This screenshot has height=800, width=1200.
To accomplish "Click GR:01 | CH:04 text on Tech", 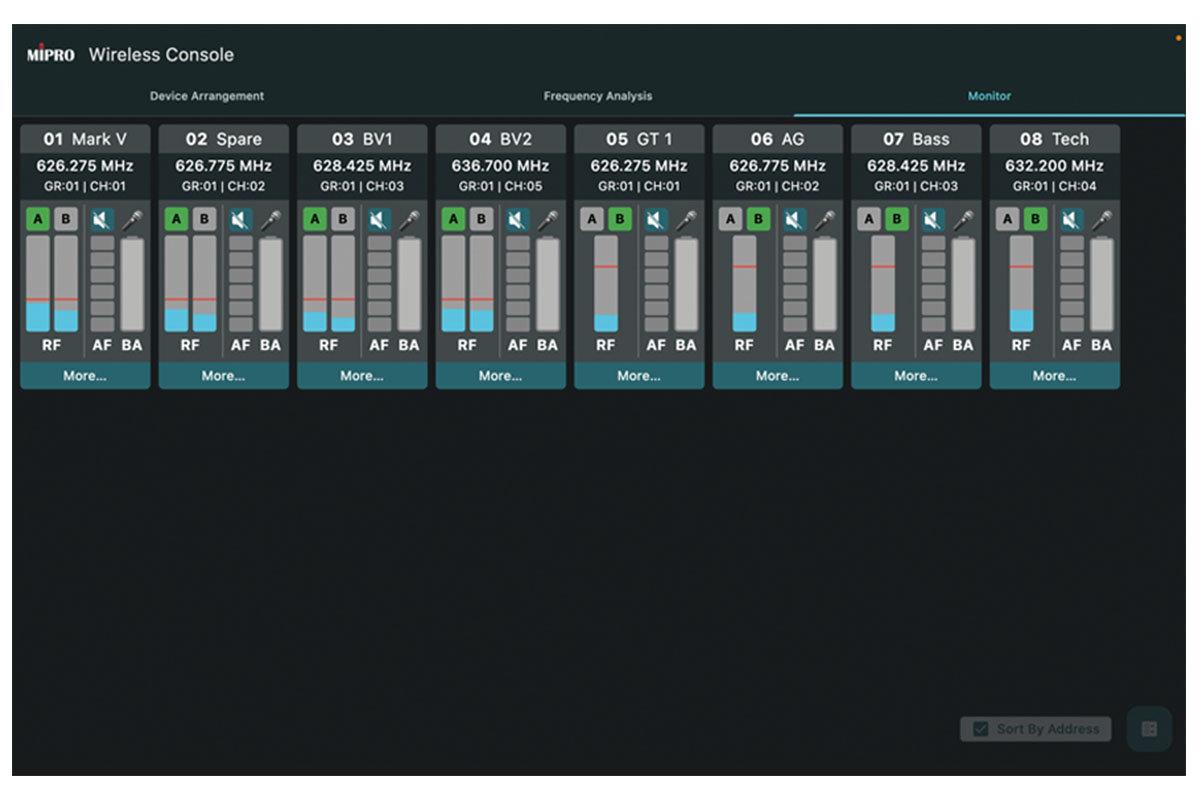I will [1054, 187].
